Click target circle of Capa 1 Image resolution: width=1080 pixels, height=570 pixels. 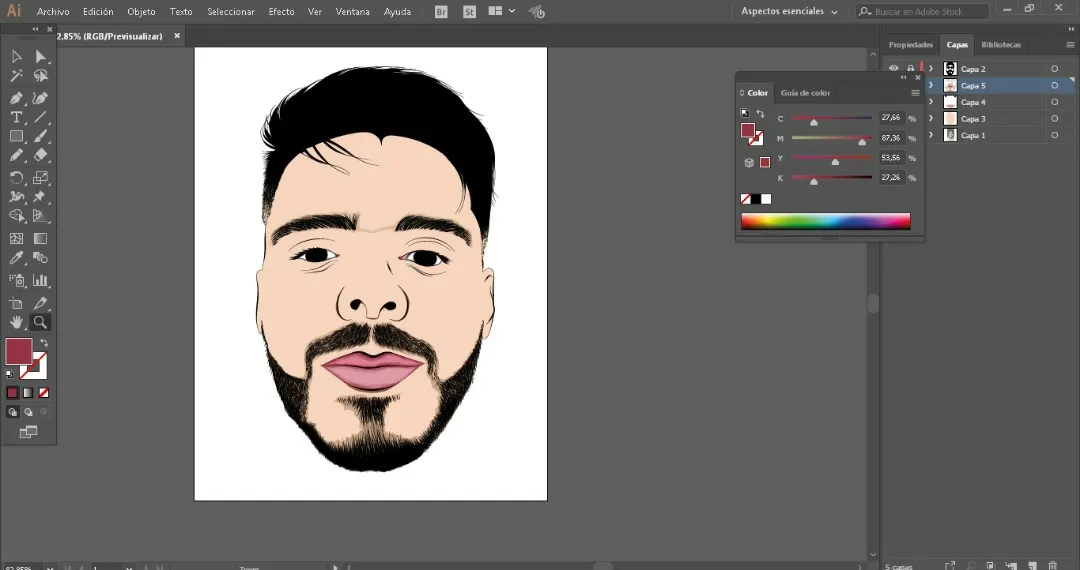click(x=1055, y=135)
